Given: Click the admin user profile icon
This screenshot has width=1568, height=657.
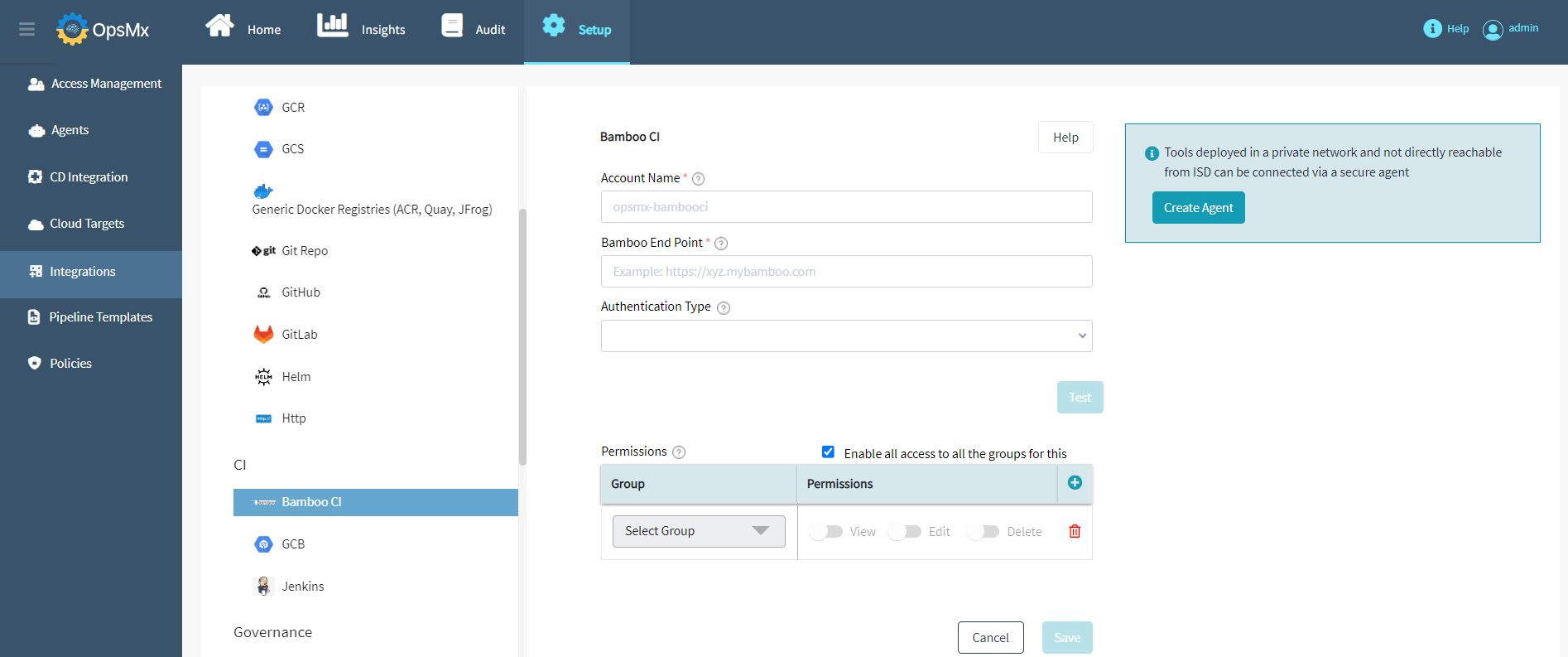Looking at the screenshot, I should pyautogui.click(x=1492, y=30).
